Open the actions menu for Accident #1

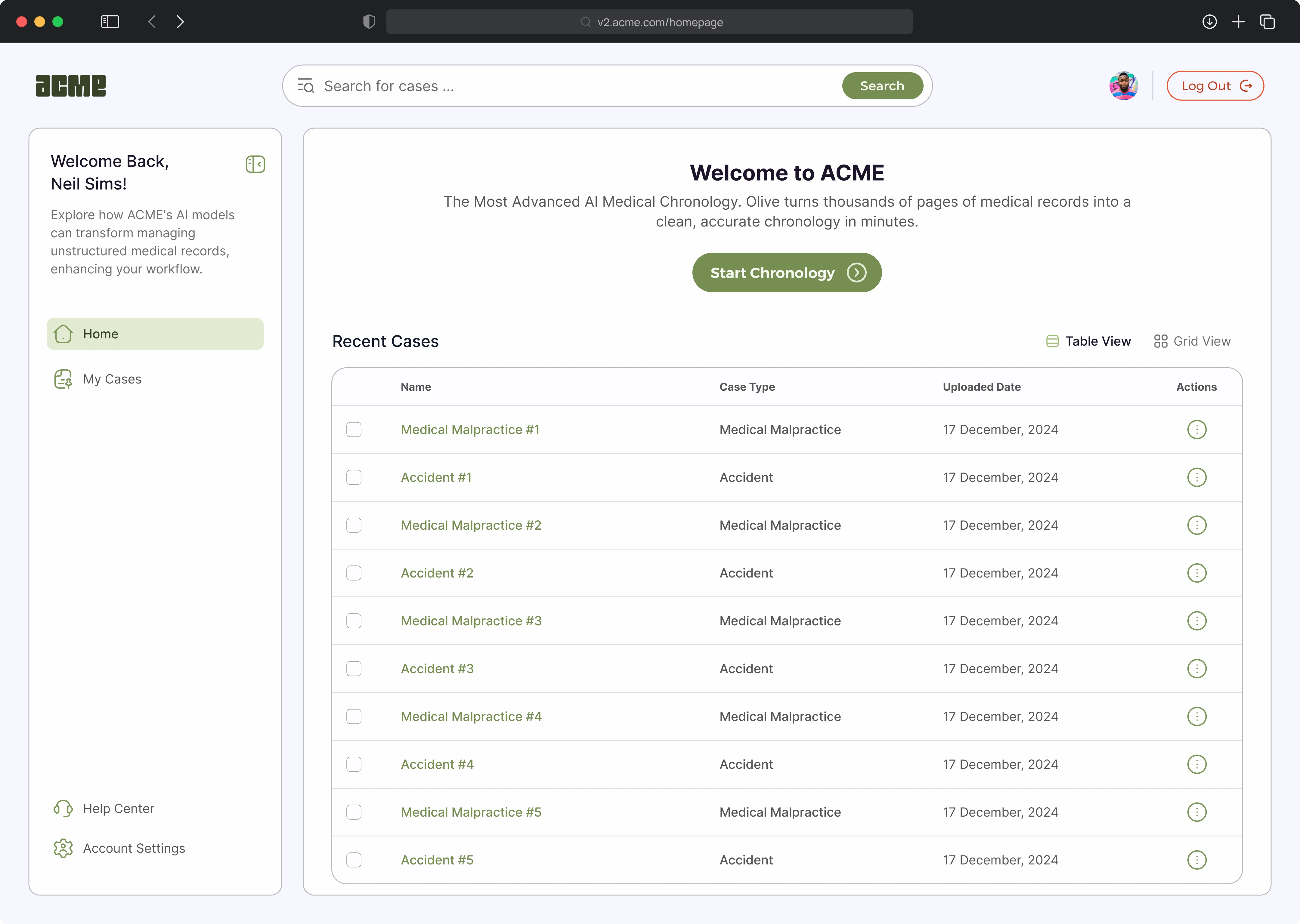pos(1196,477)
